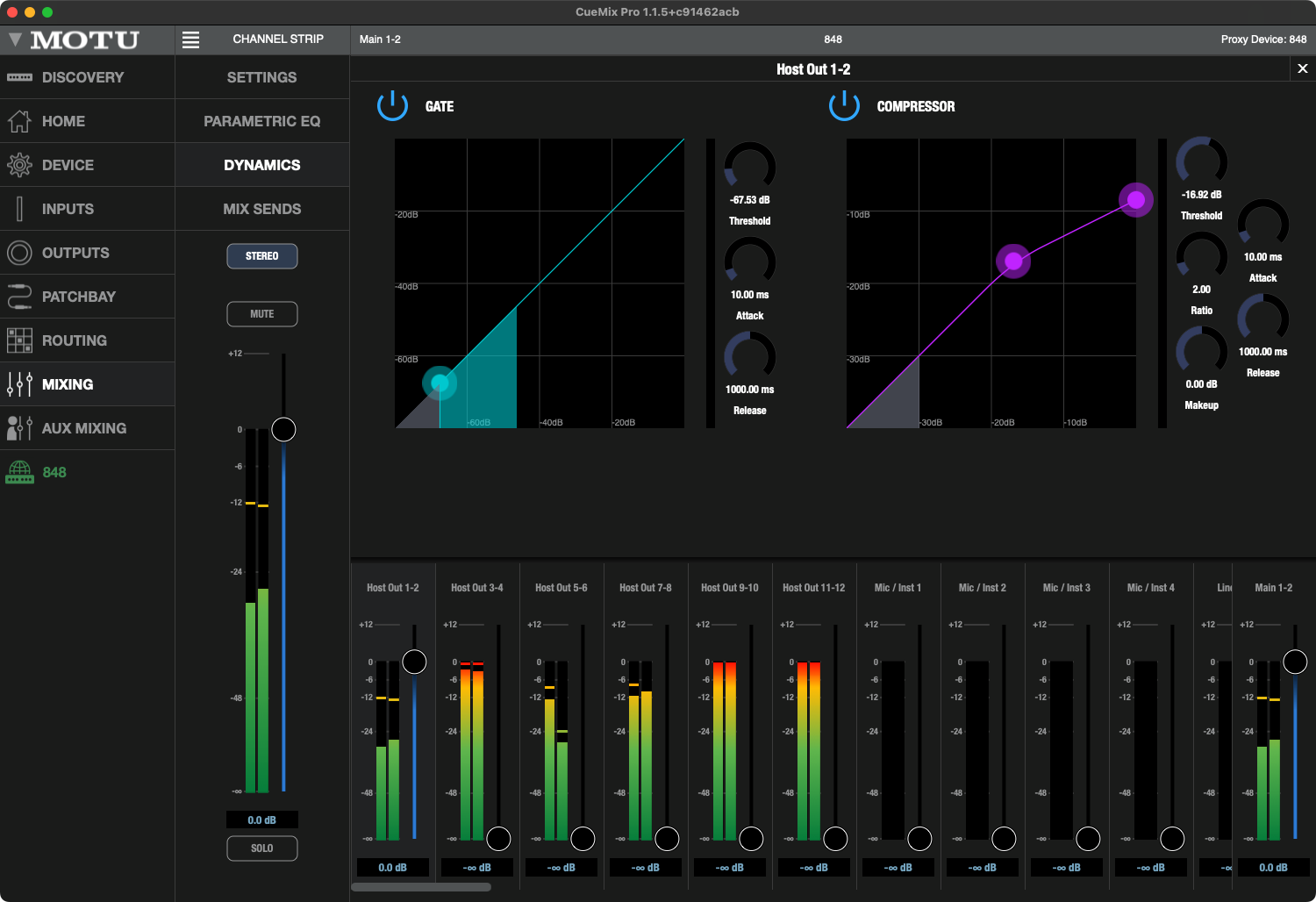Click the Host Out 7-8 fader knob

coord(667,839)
